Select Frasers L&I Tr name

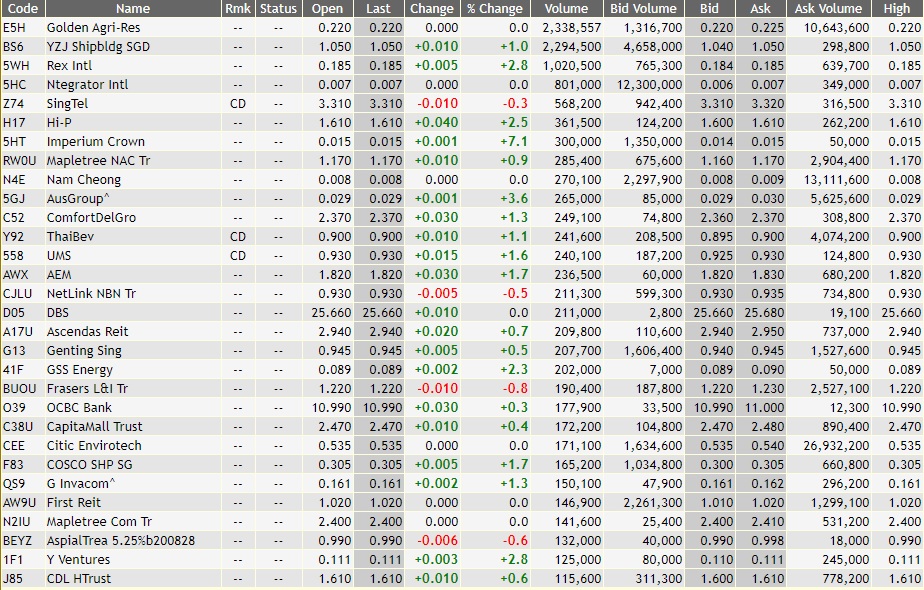coord(87,388)
